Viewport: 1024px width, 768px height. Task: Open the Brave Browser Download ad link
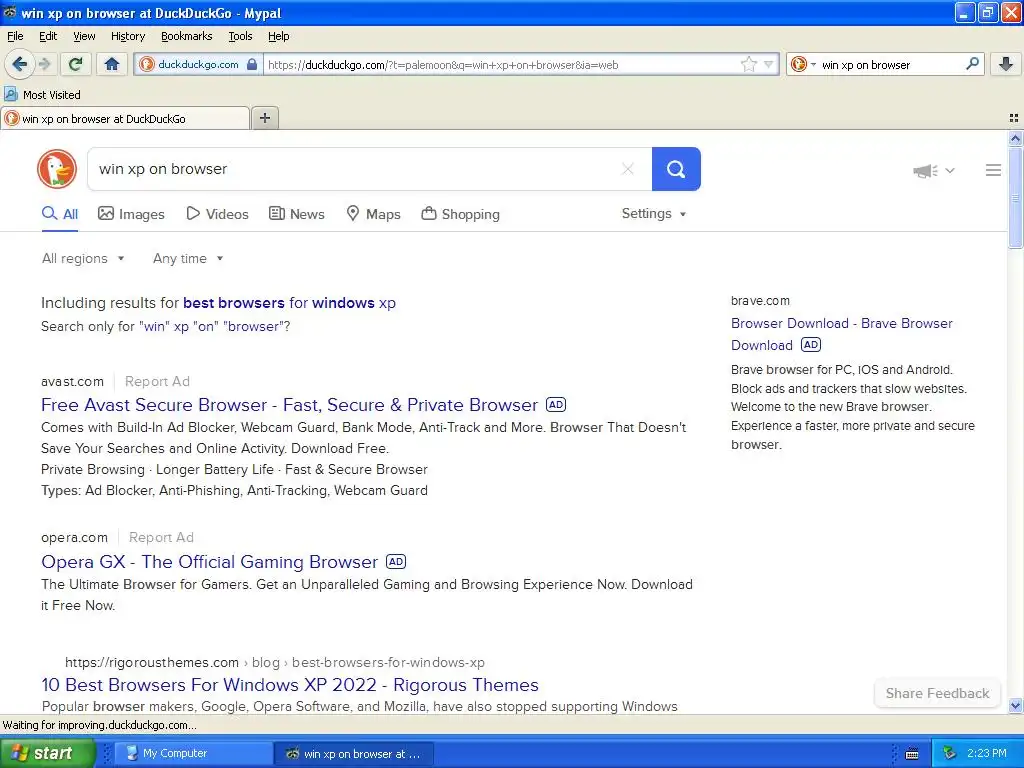[842, 334]
